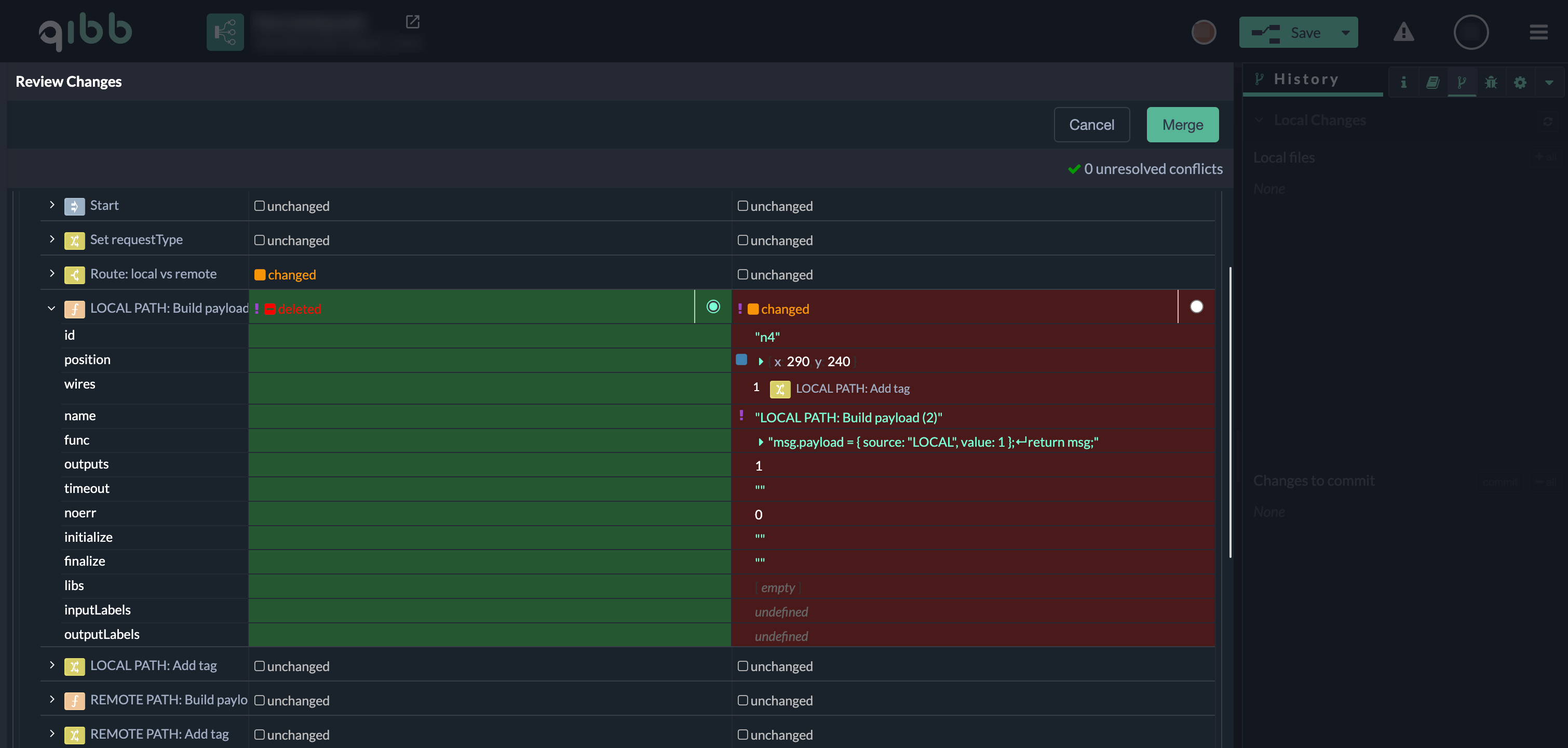The width and height of the screenshot is (1568, 748).
Task: Click unchanged checkbox for Start local column
Action: point(259,206)
